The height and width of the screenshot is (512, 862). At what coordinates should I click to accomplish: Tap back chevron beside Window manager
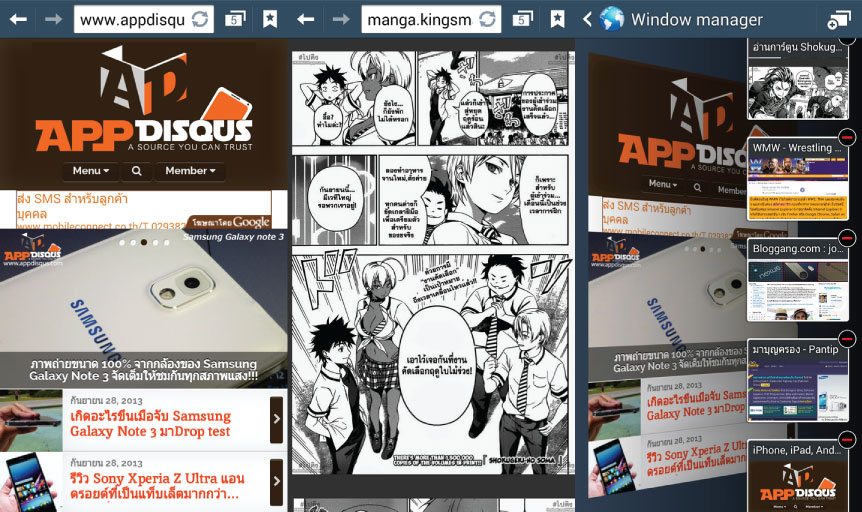(x=587, y=20)
